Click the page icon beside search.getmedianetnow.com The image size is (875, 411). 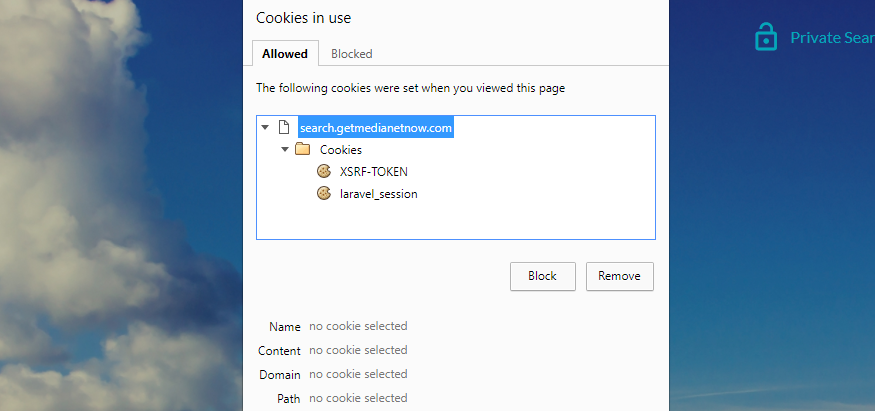point(283,128)
